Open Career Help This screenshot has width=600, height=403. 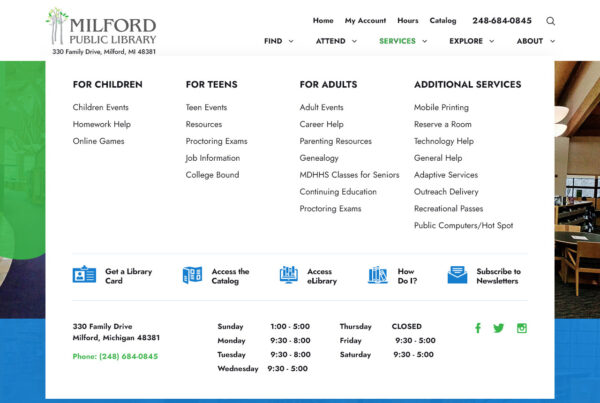321,124
